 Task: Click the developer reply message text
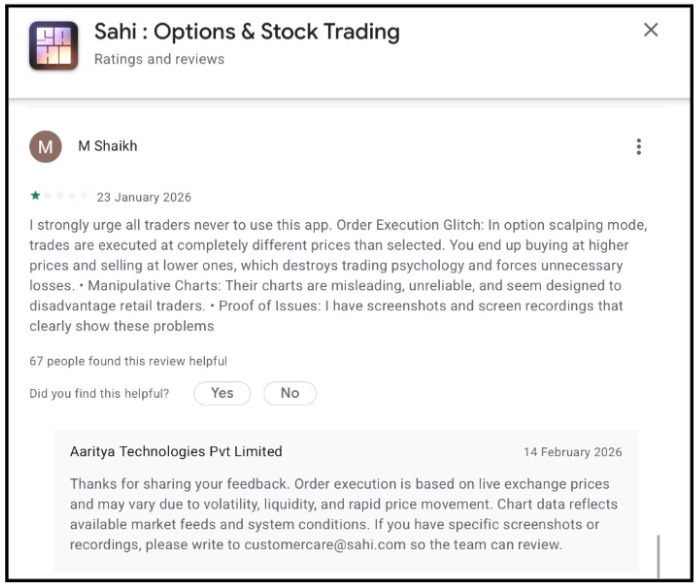[x=340, y=514]
